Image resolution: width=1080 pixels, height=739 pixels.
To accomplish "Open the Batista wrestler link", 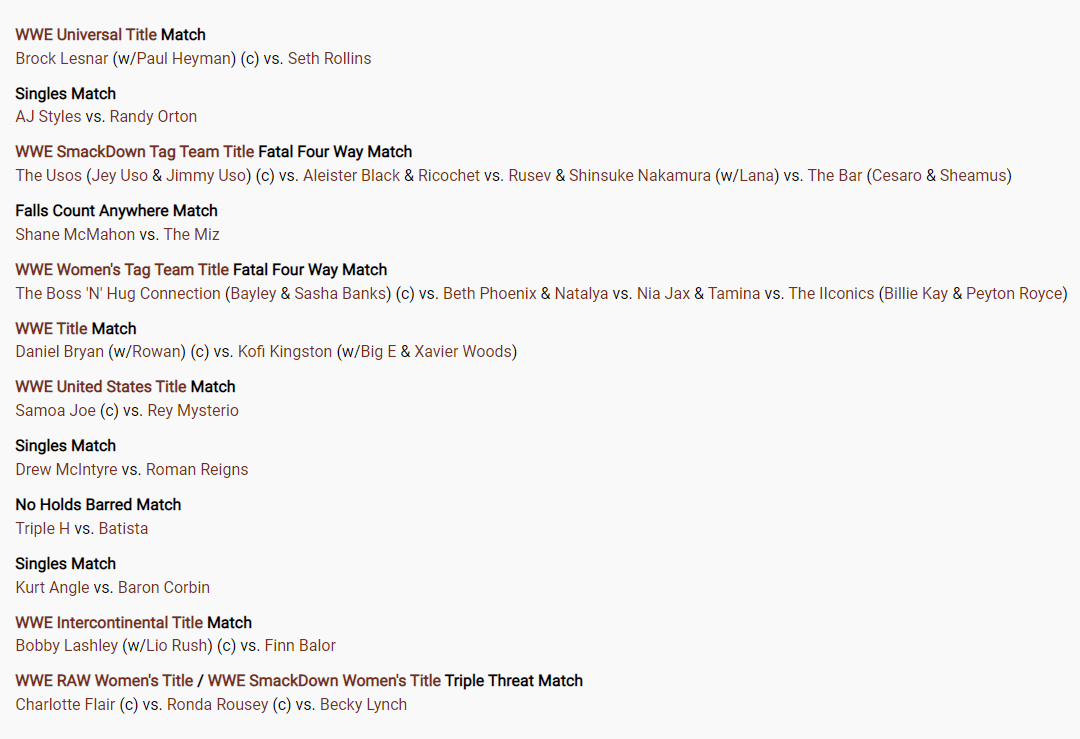I will click(x=123, y=528).
